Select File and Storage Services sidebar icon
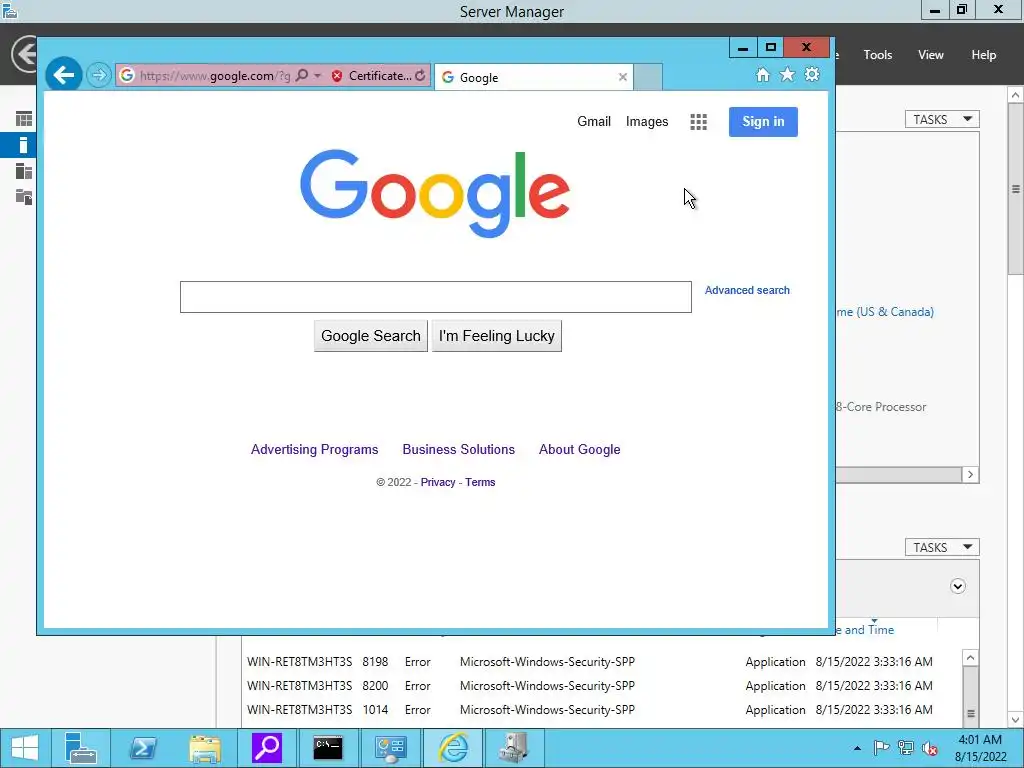The width and height of the screenshot is (1024, 768). 24,197
